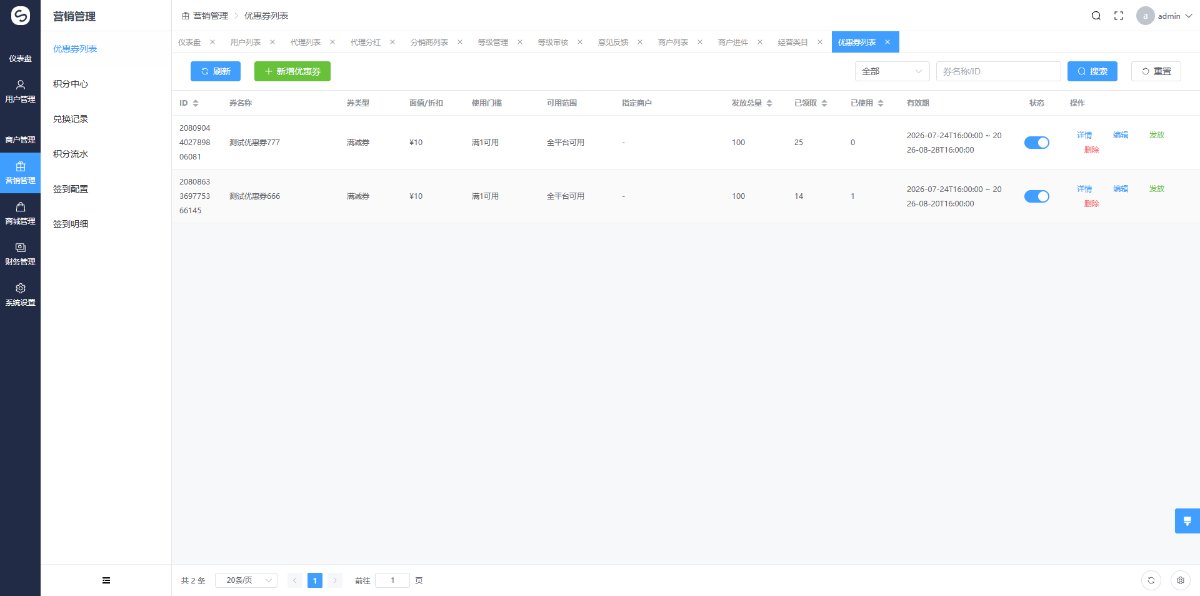This screenshot has height=596, width=1200.
Task: Click 发放 for 测试优惠券777
Action: [x=1156, y=134]
